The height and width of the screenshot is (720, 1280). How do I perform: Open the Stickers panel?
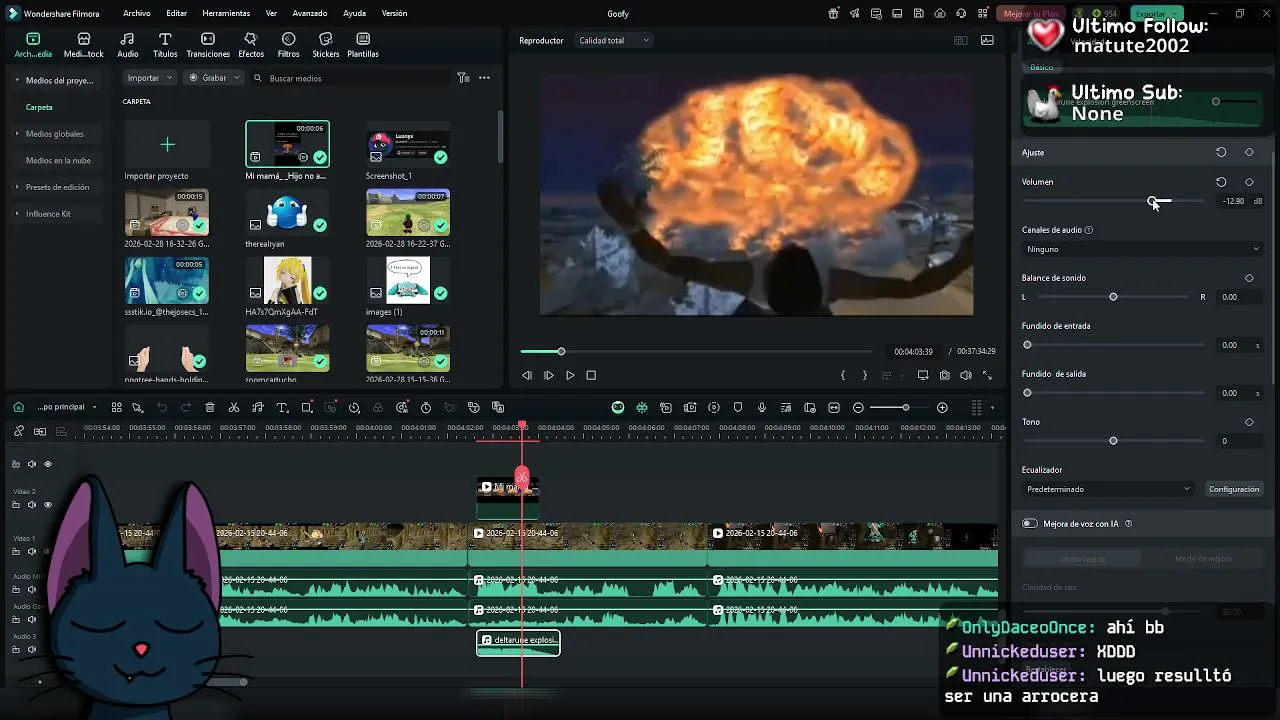(325, 45)
